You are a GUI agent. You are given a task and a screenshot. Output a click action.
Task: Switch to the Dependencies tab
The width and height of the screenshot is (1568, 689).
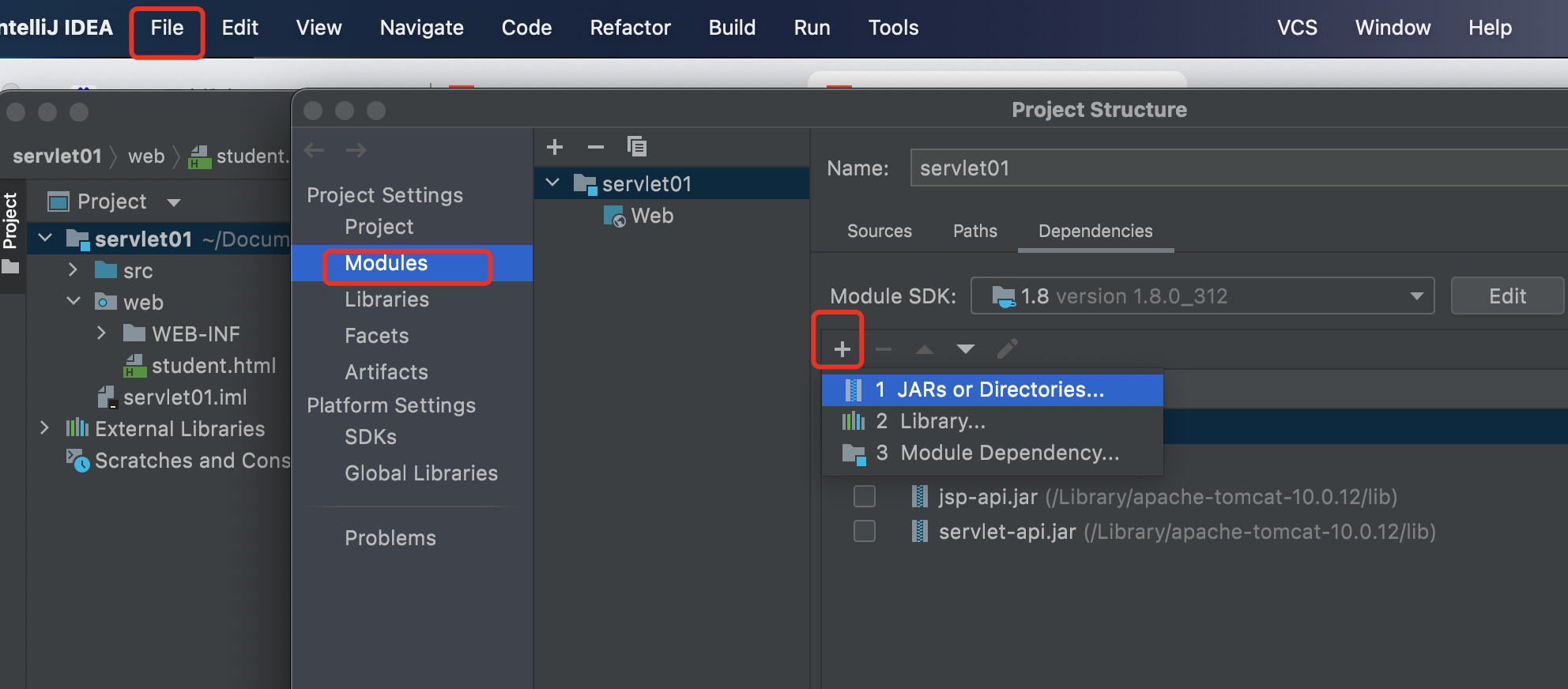pyautogui.click(x=1095, y=231)
